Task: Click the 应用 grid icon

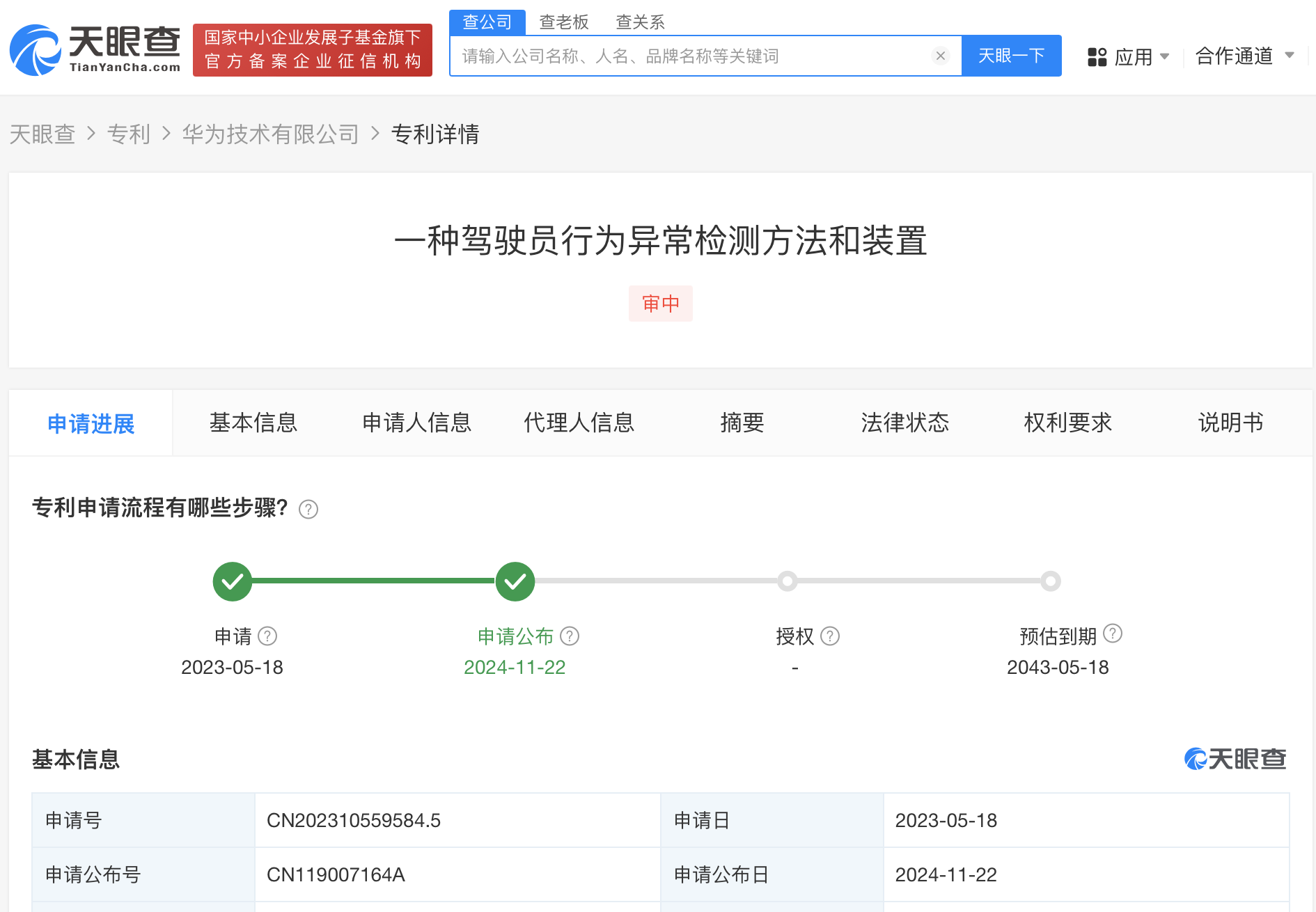Action: [x=1097, y=56]
